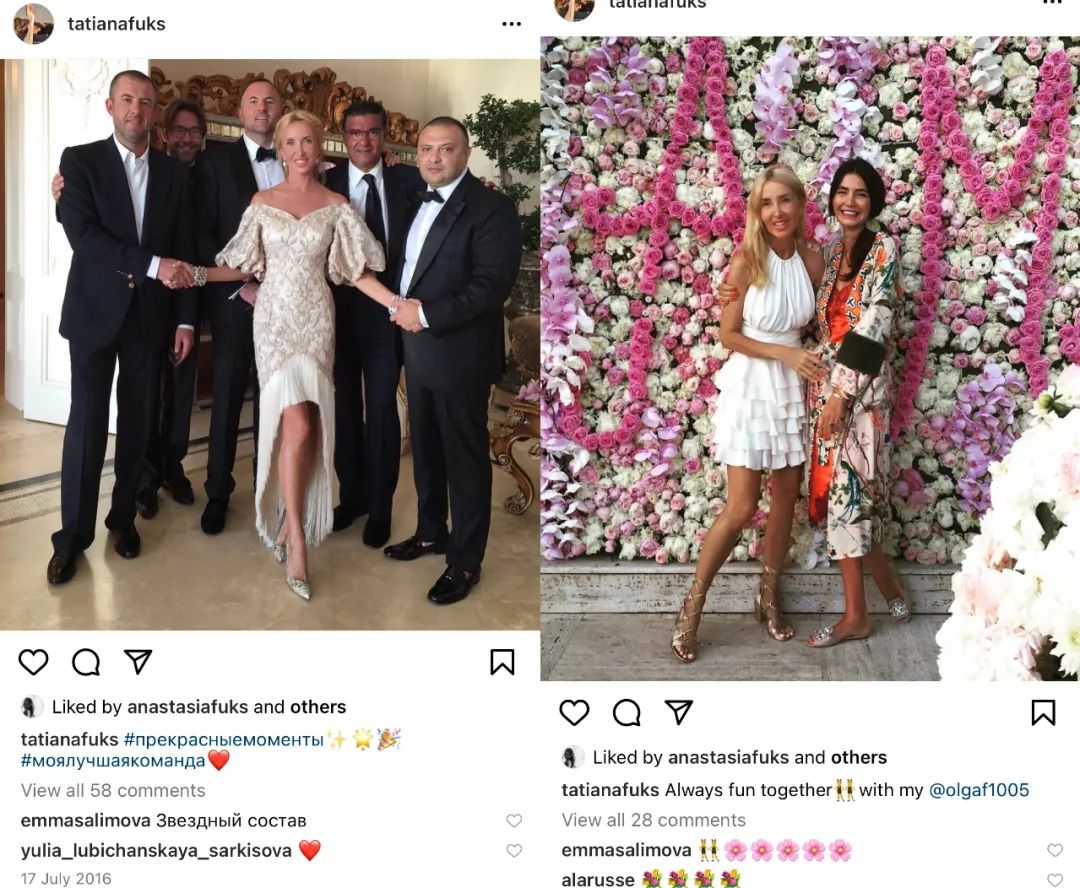Expand View all 58 comments
The height and width of the screenshot is (888, 1080).
pos(113,790)
